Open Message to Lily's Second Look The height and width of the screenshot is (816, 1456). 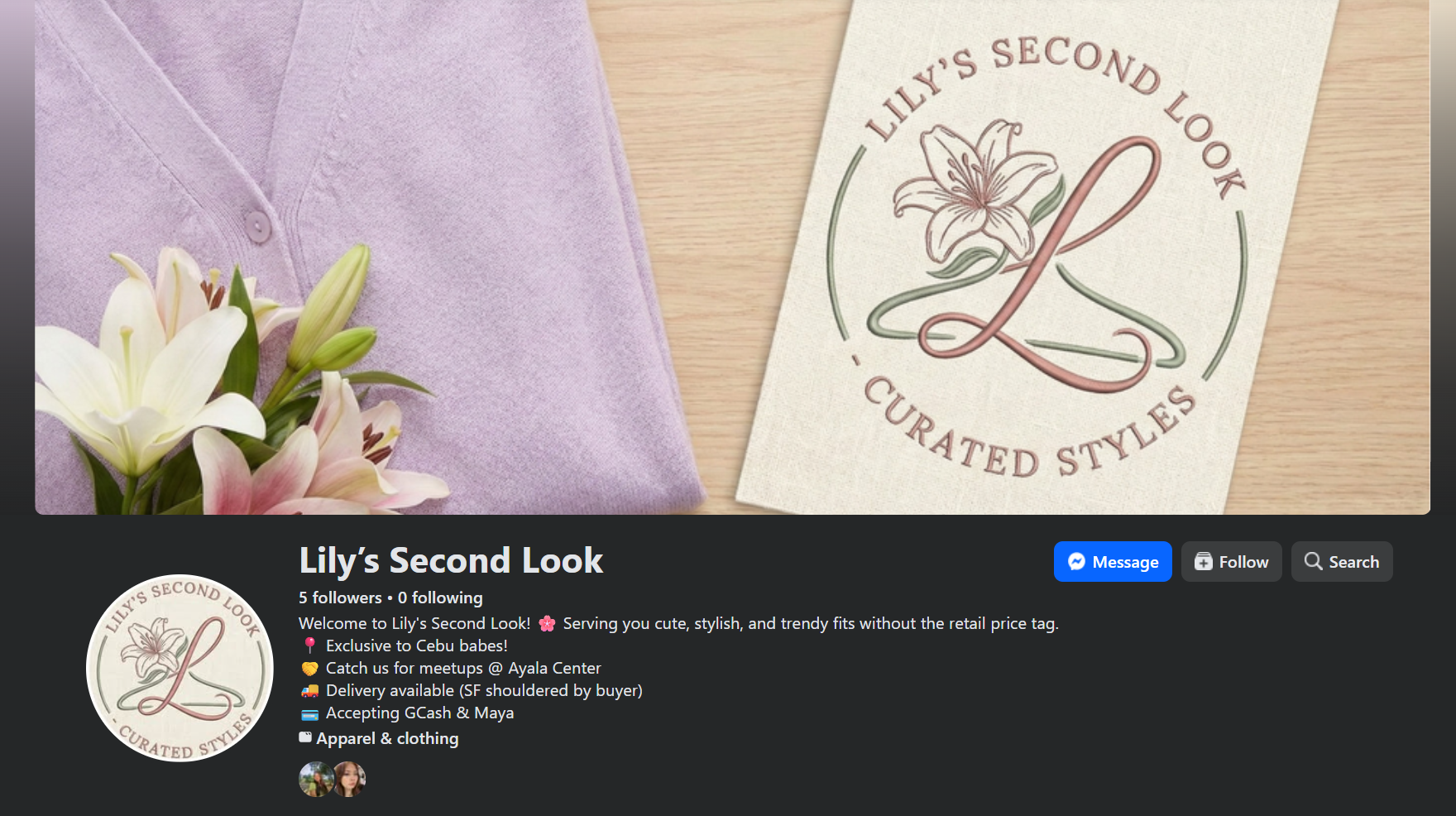(1113, 562)
